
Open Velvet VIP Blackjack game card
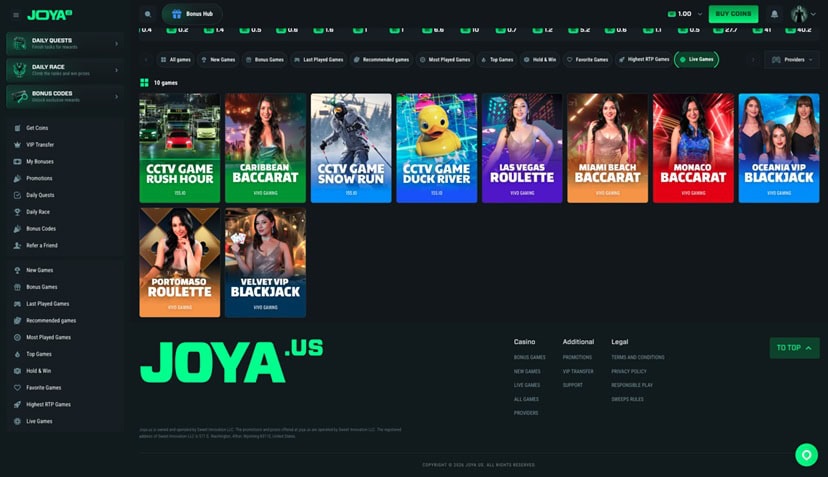(x=265, y=263)
